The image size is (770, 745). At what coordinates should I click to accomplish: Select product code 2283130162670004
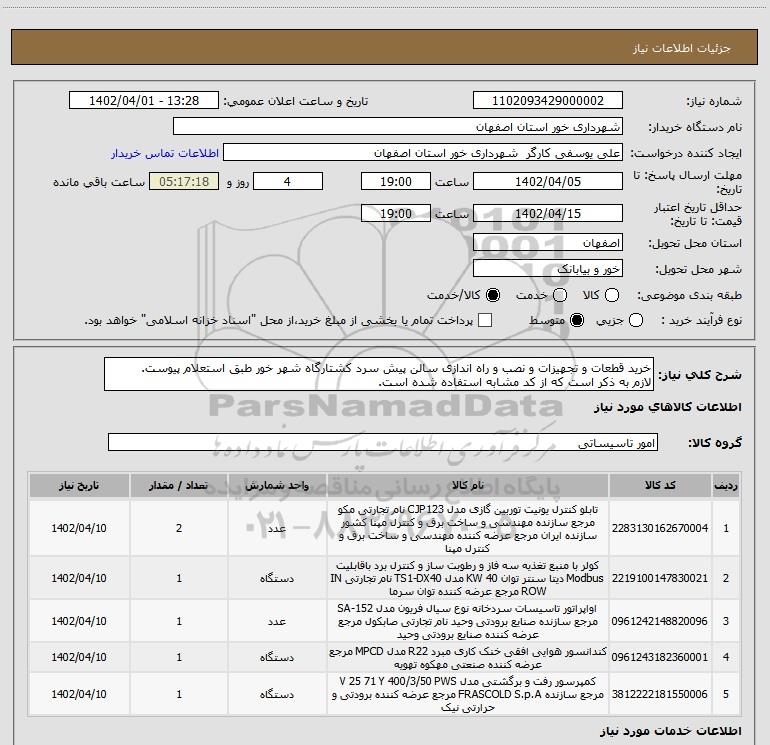tap(660, 528)
